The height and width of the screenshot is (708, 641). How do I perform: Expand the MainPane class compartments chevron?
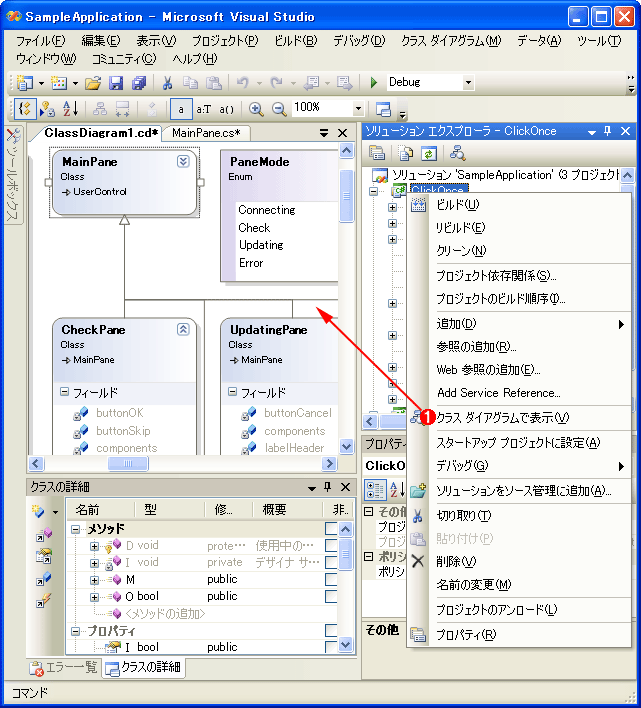click(183, 161)
